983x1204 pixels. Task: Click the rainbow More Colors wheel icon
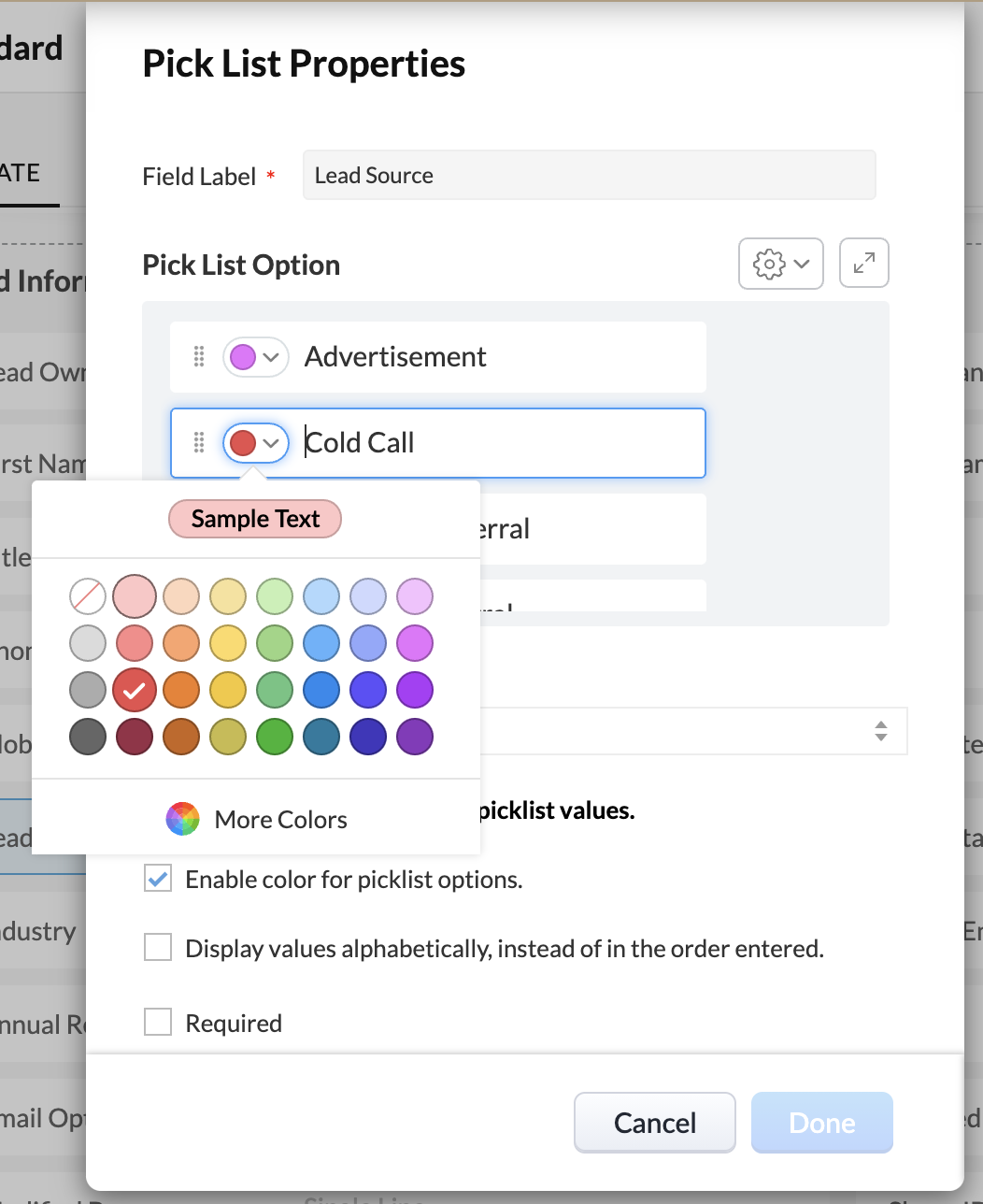pyautogui.click(x=183, y=820)
